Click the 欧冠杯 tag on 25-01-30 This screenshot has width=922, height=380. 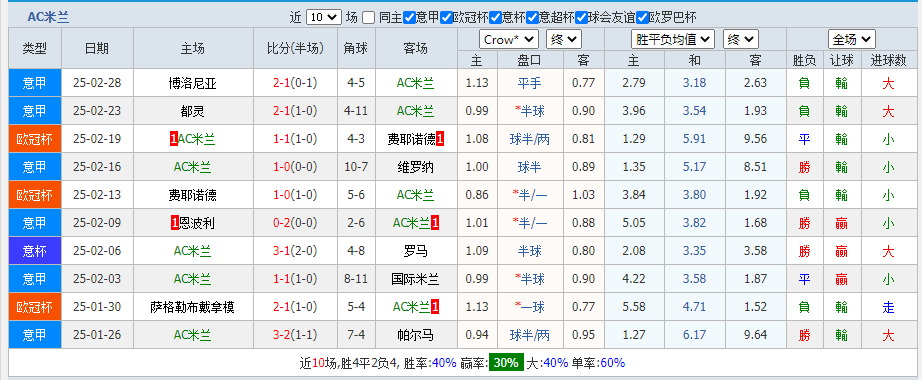click(x=35, y=307)
